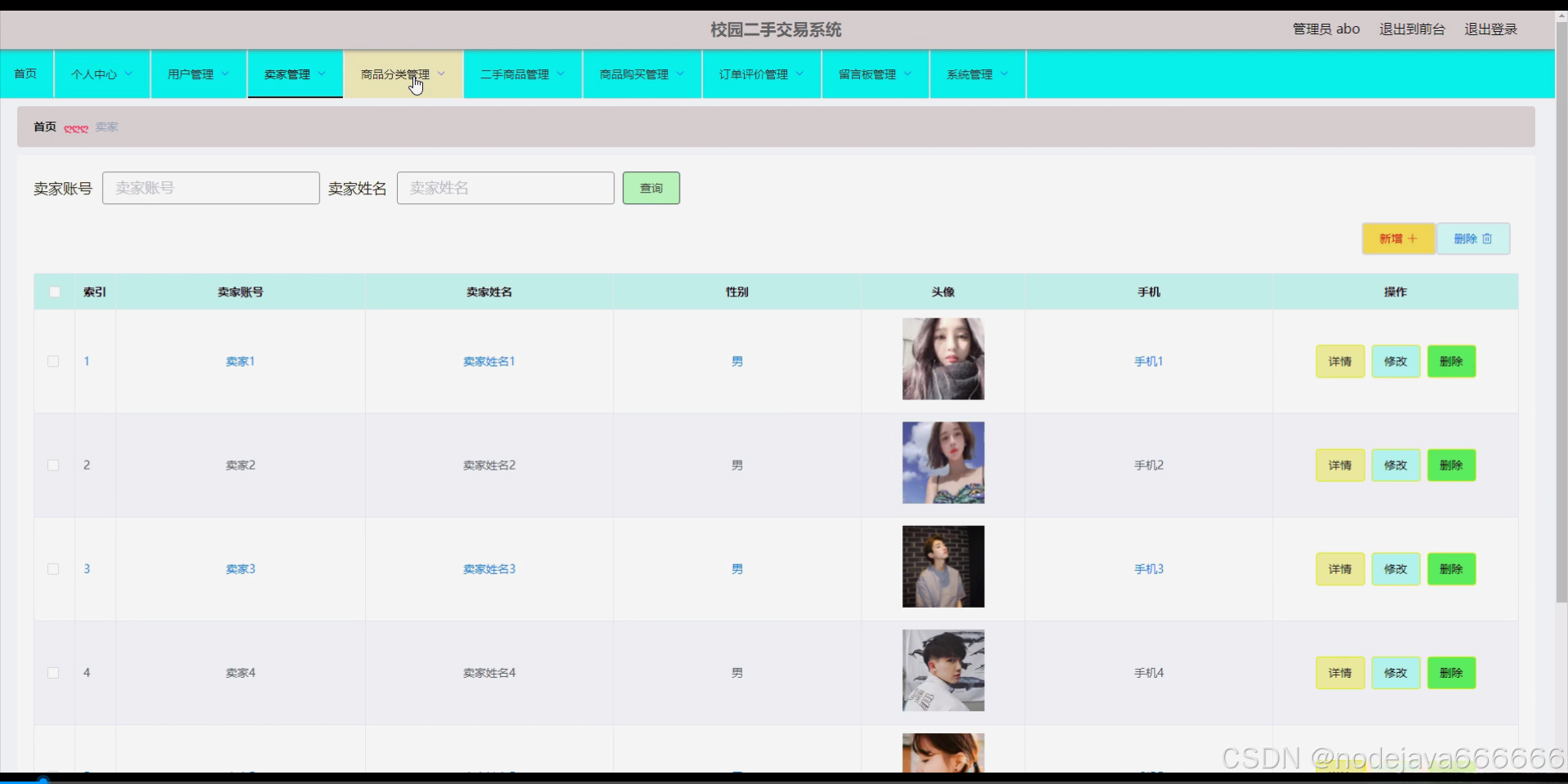Viewport: 1568px width, 784px height.
Task: Click the 卖家姓名4 cell
Action: tap(489, 673)
